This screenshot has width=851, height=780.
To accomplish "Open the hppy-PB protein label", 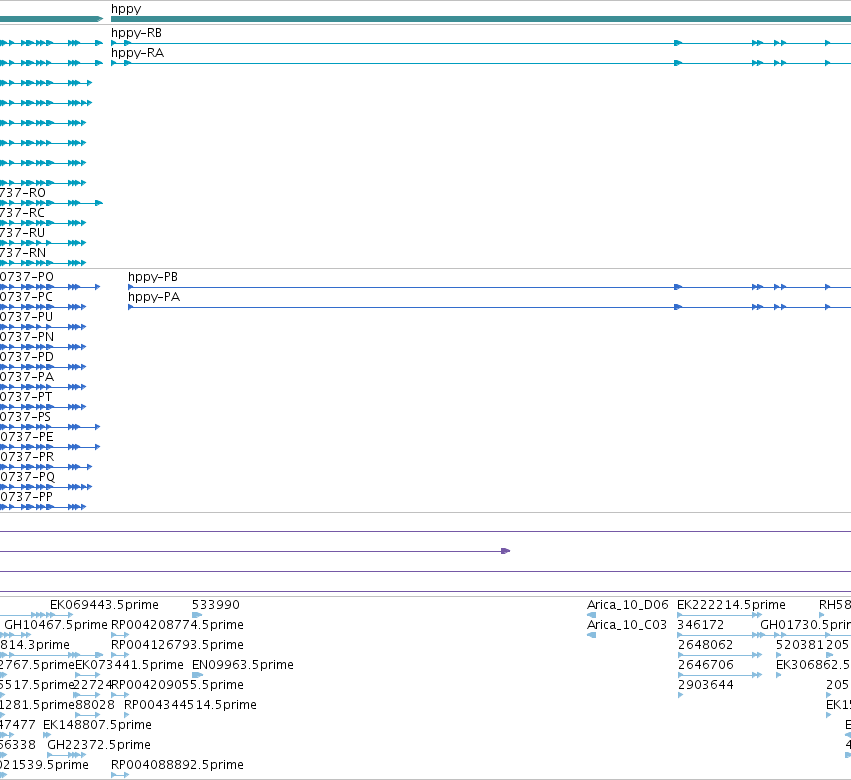I will tap(153, 277).
